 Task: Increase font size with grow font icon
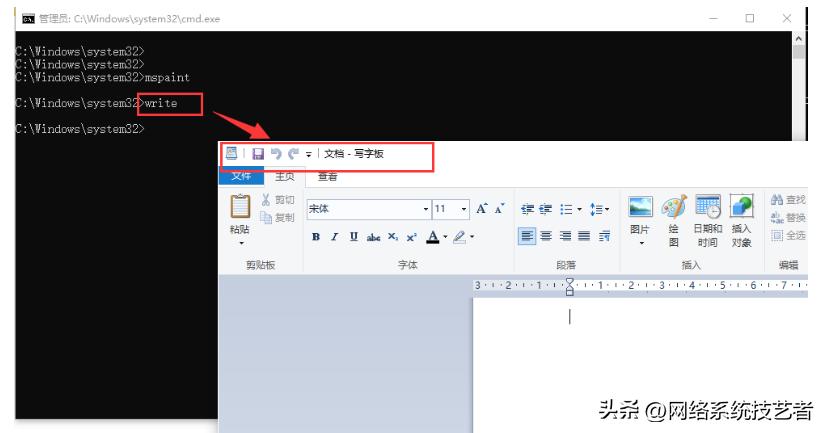(x=482, y=209)
